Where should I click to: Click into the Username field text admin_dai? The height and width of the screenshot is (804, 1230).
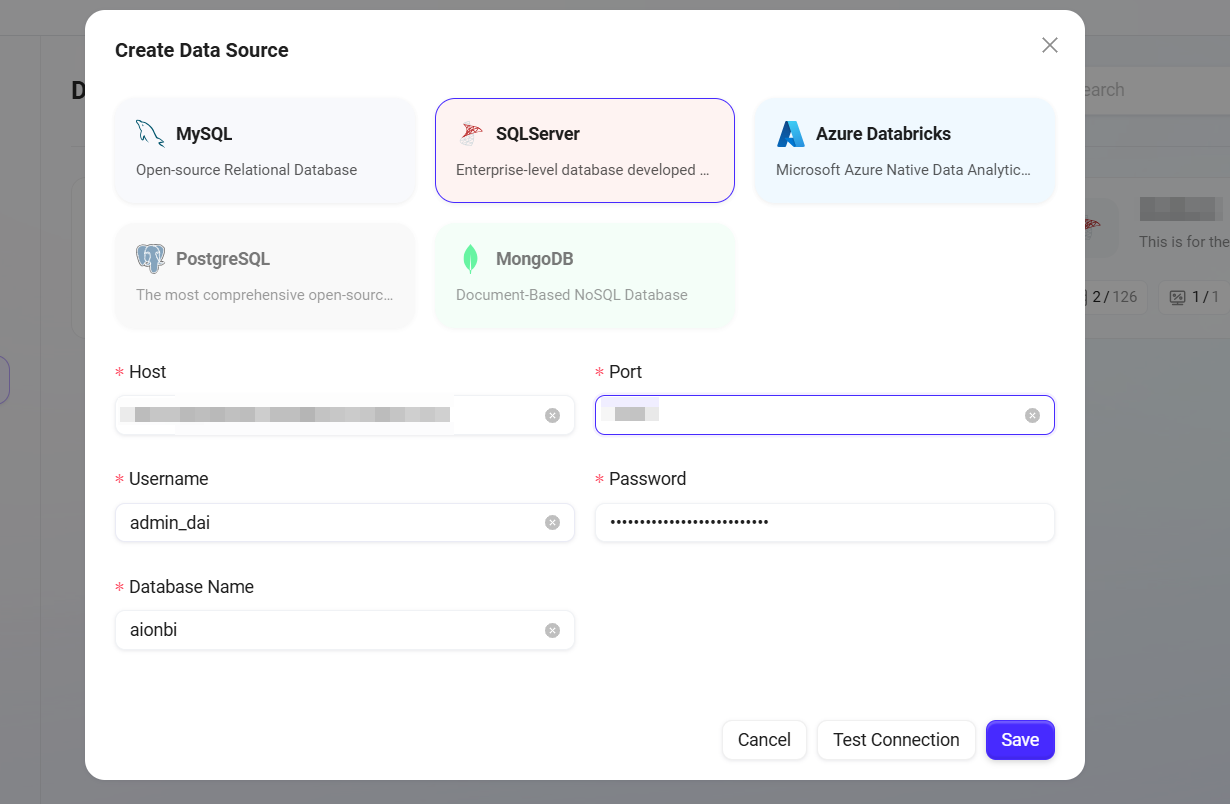pos(170,522)
